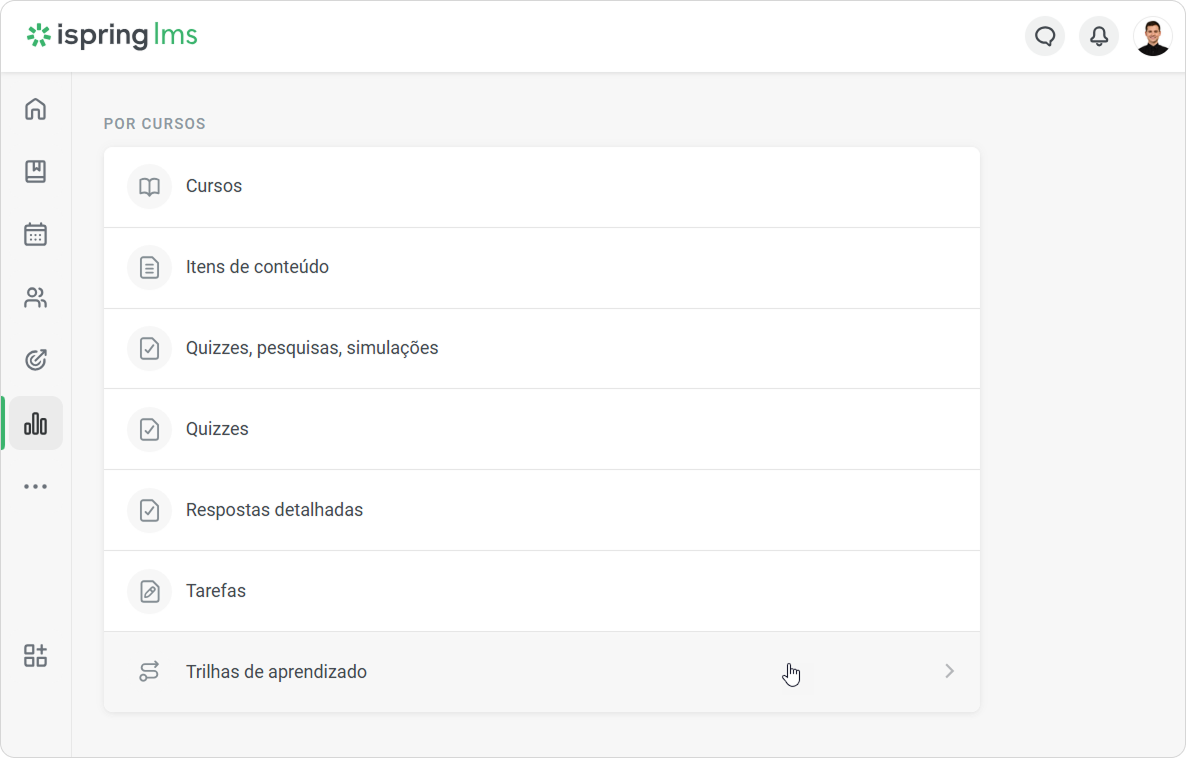Screen dimensions: 1186x758
Task: Click the iSpring LMS logo
Action: [x=112, y=35]
